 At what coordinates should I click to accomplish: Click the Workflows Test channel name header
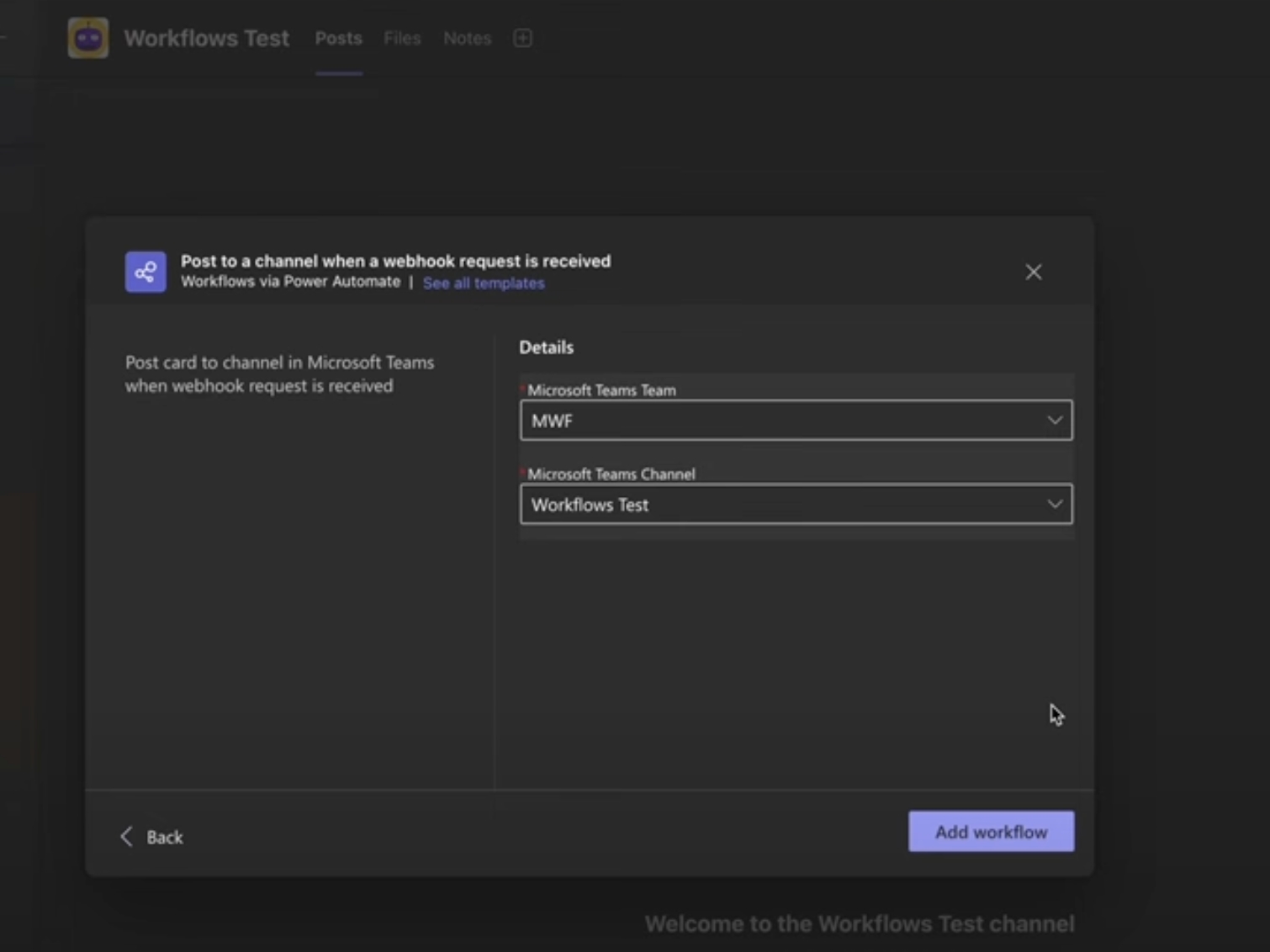point(206,39)
